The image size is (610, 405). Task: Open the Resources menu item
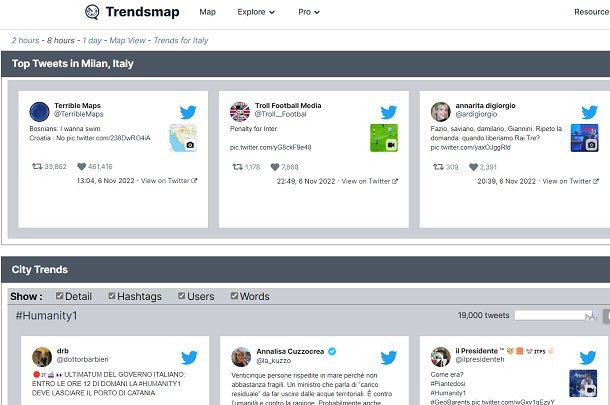[592, 12]
